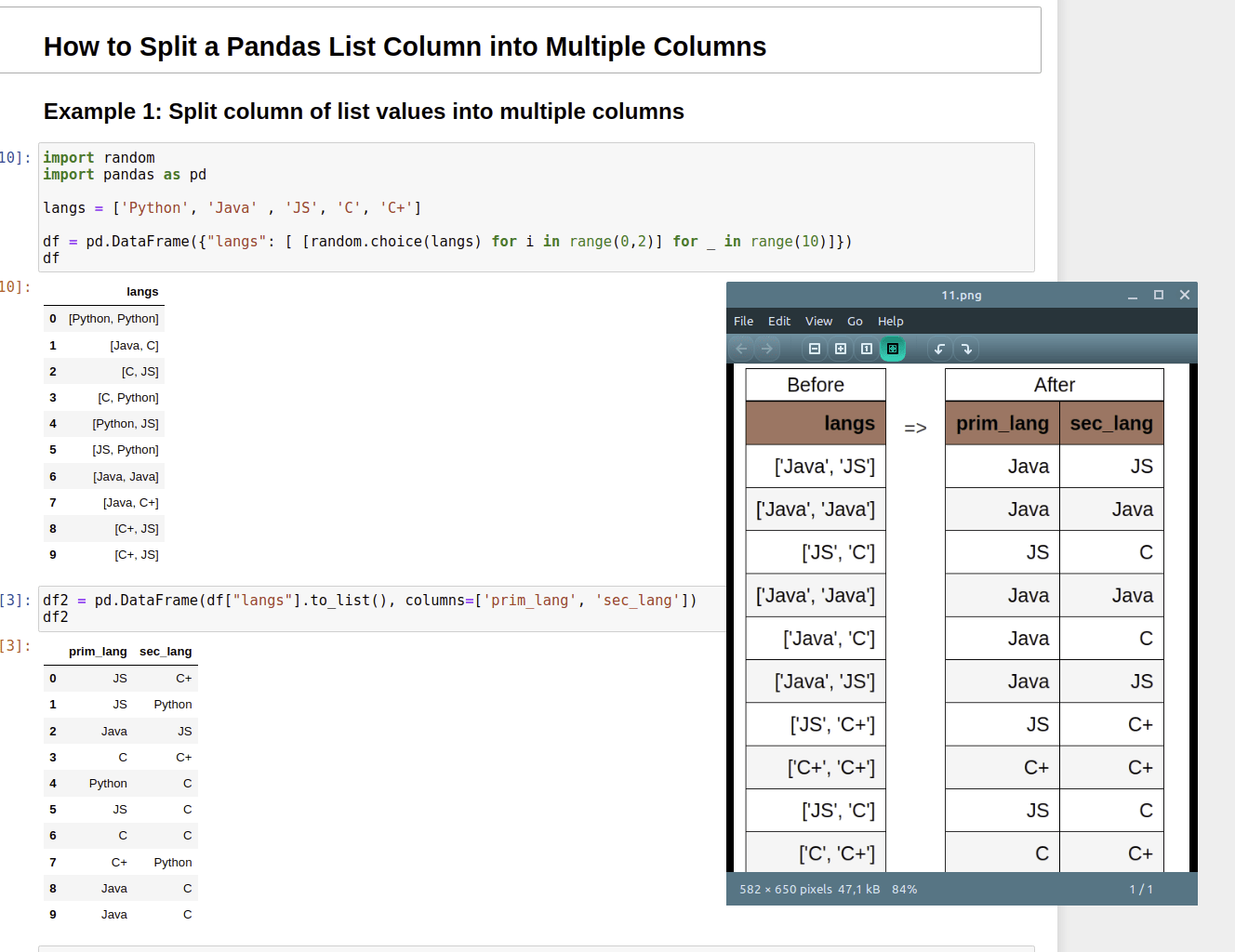The width and height of the screenshot is (1235, 952).
Task: Enable the best fit zoom mode
Action: click(x=893, y=349)
